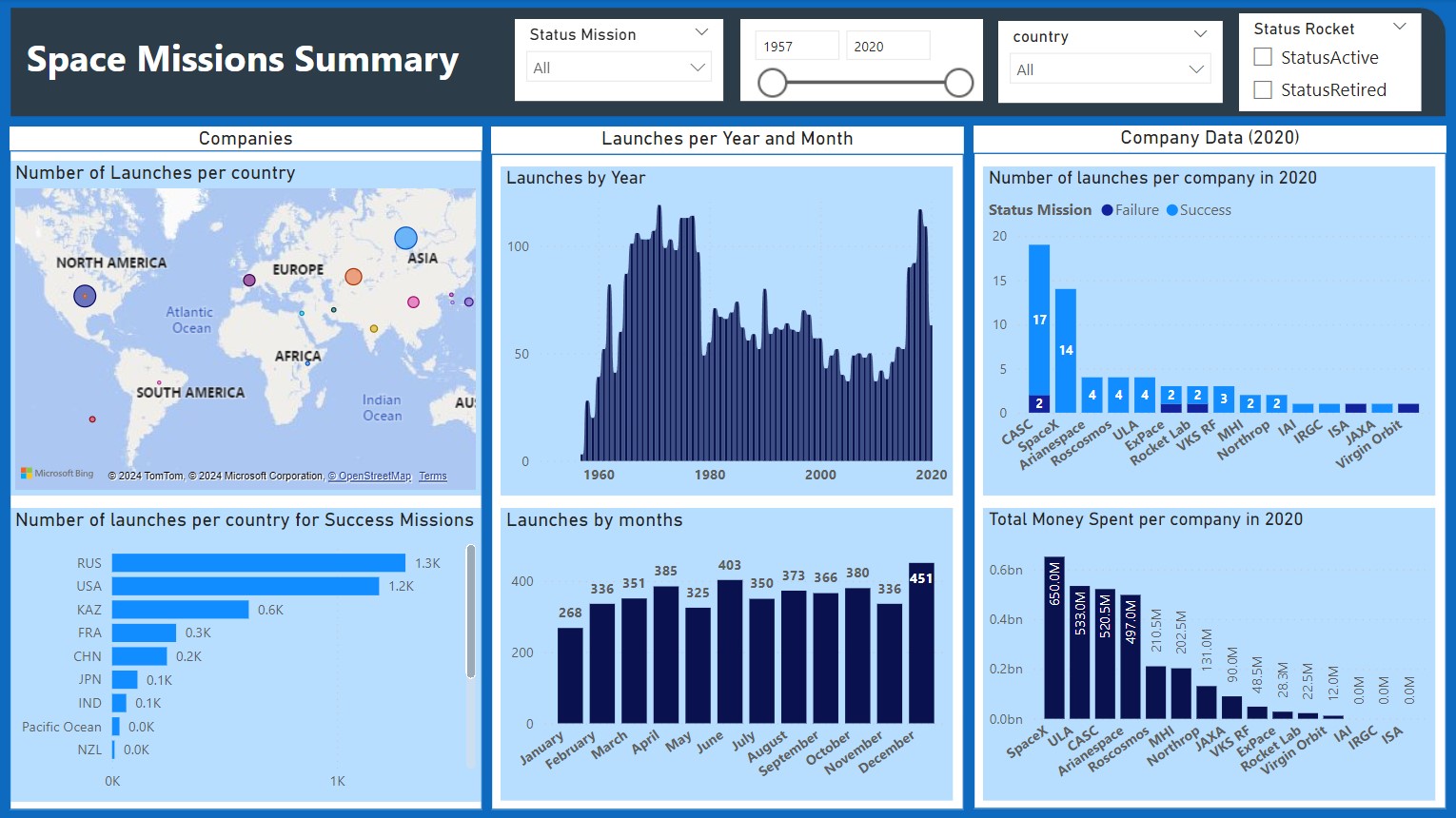Screen dimensions: 1456x818
Task: Click the left year slider handle
Action: [x=773, y=83]
